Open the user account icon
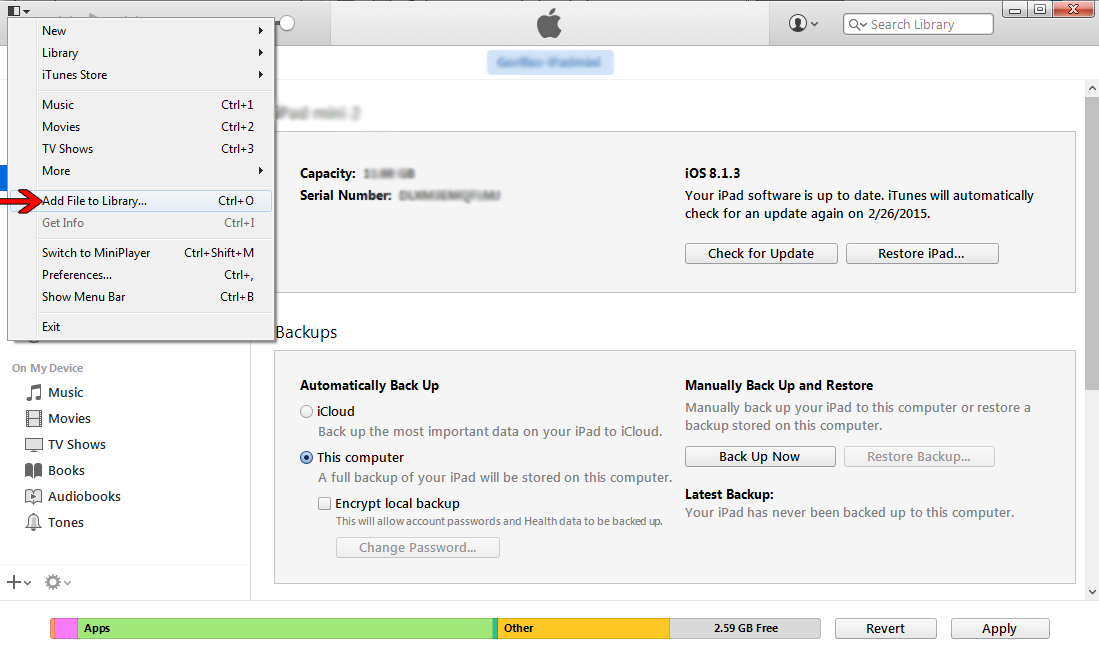1099x653 pixels. coord(798,23)
